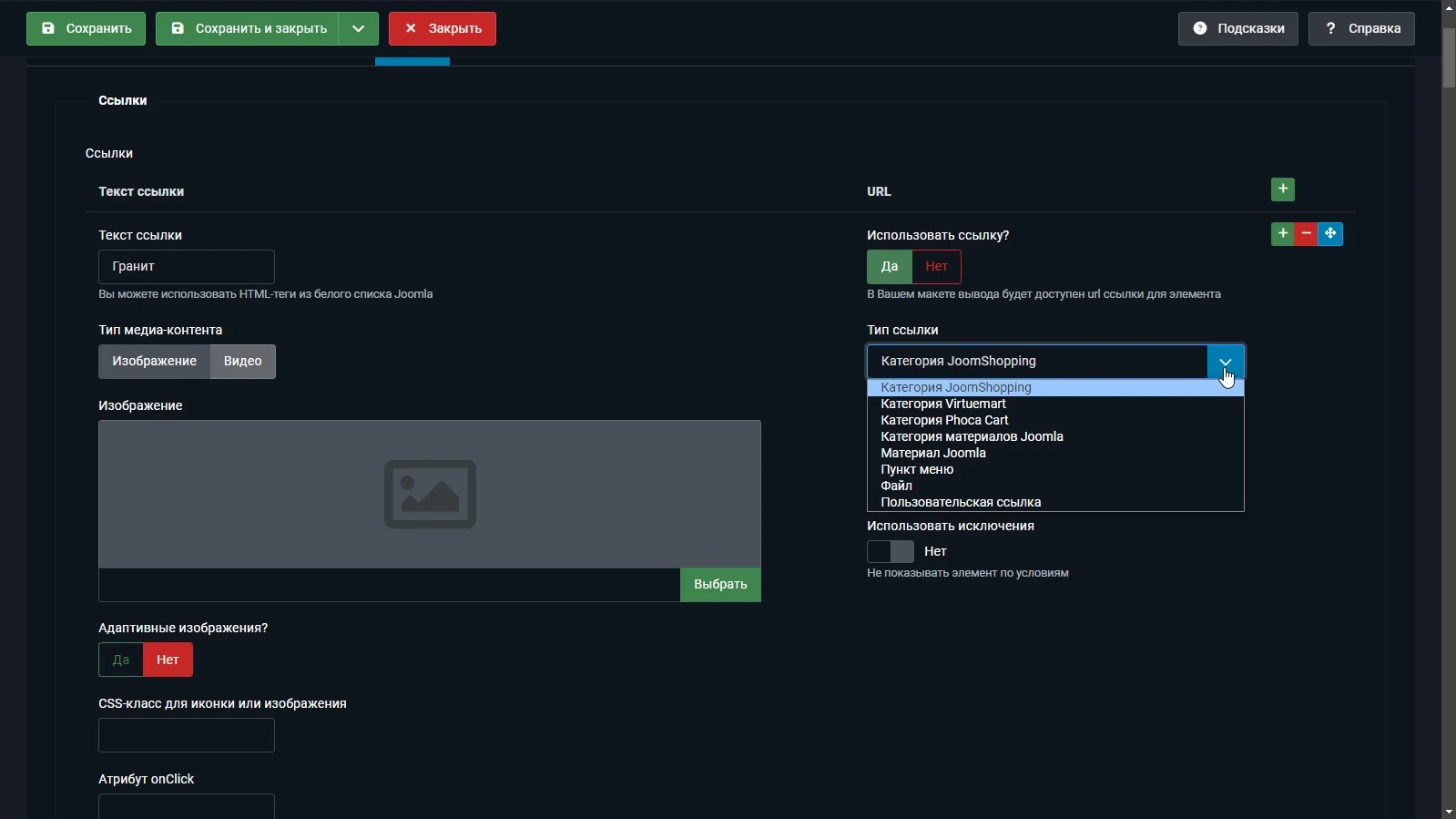Viewport: 1456px width, 819px height.
Task: Click the image placeholder icon in preview
Action: [x=430, y=494]
